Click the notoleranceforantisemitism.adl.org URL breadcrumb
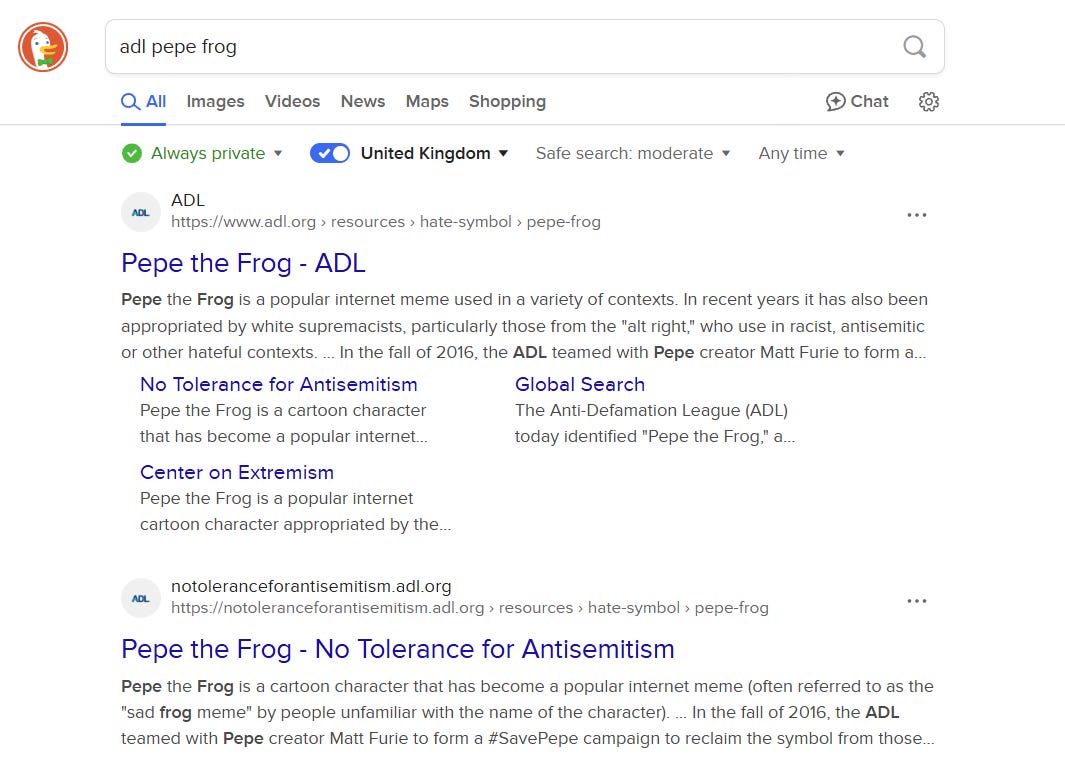The height and width of the screenshot is (777, 1065). pos(470,608)
